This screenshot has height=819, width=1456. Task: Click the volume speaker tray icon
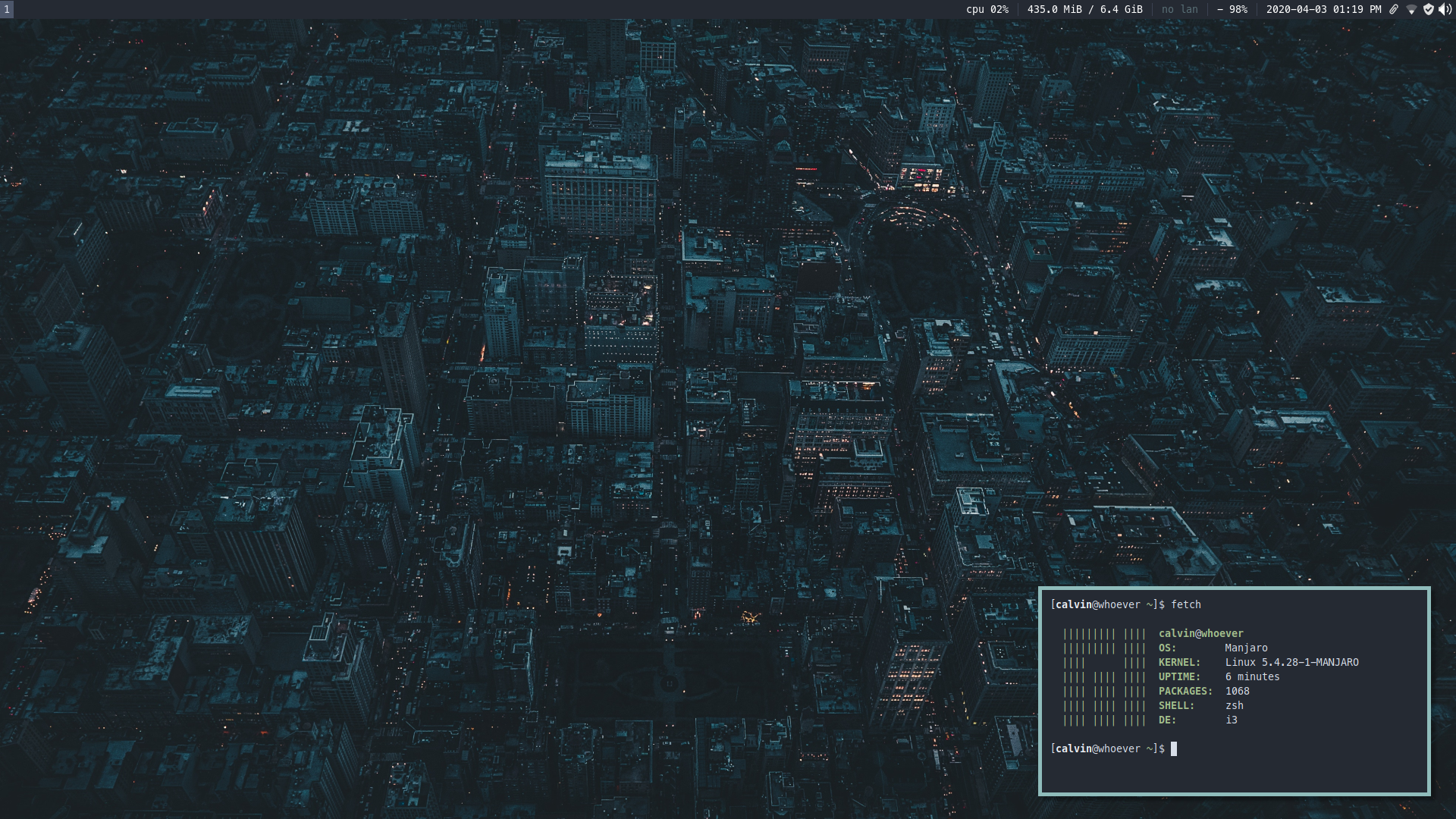(1445, 9)
